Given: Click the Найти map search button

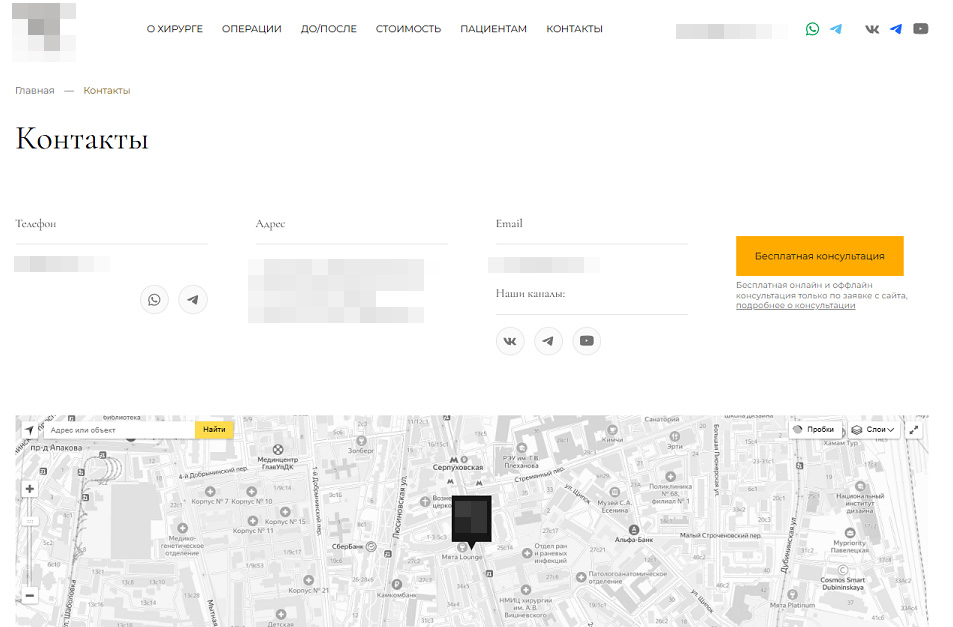Looking at the screenshot, I should click(x=214, y=430).
